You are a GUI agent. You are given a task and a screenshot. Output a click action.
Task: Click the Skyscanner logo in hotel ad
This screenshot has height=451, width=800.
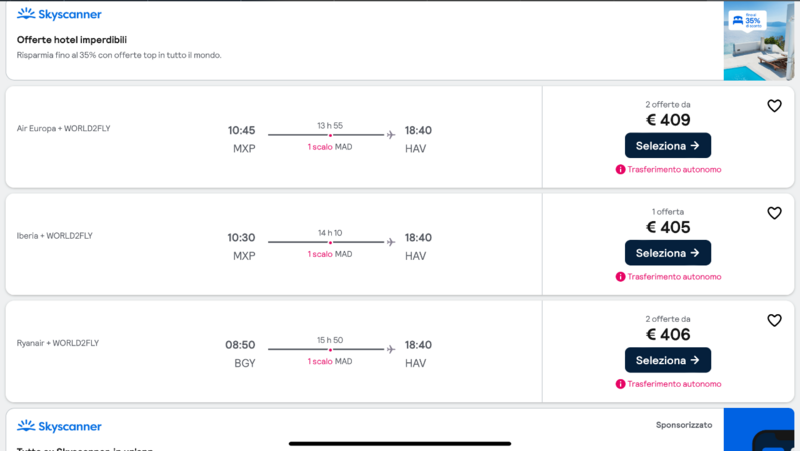point(59,15)
